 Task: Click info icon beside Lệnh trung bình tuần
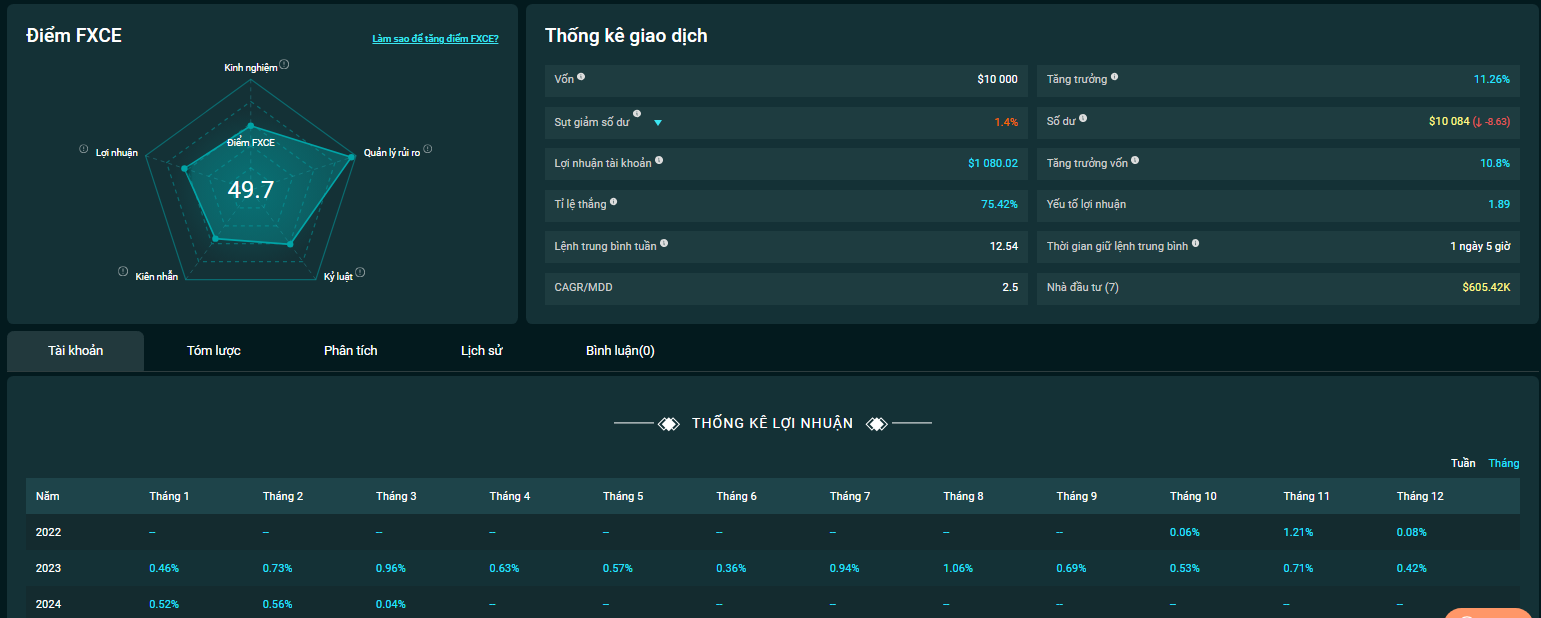(x=664, y=243)
